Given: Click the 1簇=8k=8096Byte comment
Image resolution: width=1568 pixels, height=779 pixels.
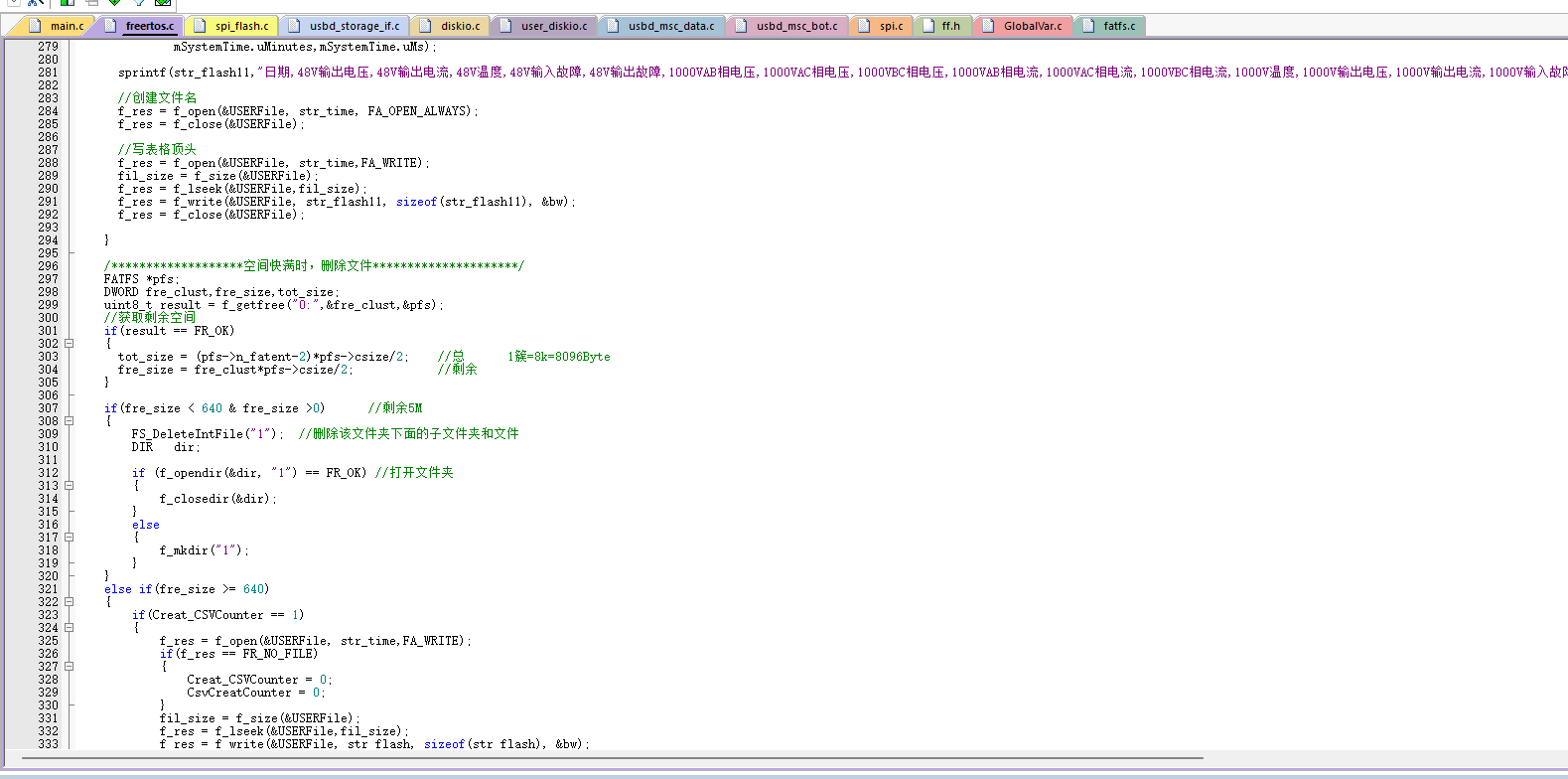Looking at the screenshot, I should tap(559, 357).
